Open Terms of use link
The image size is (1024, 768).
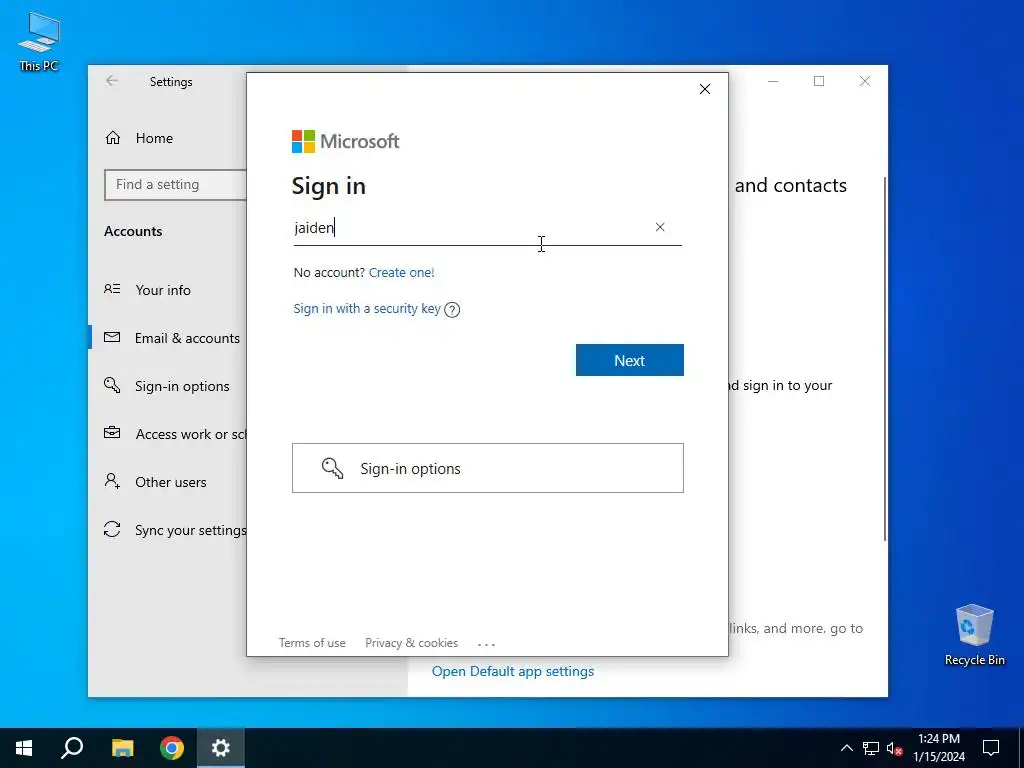(x=312, y=643)
